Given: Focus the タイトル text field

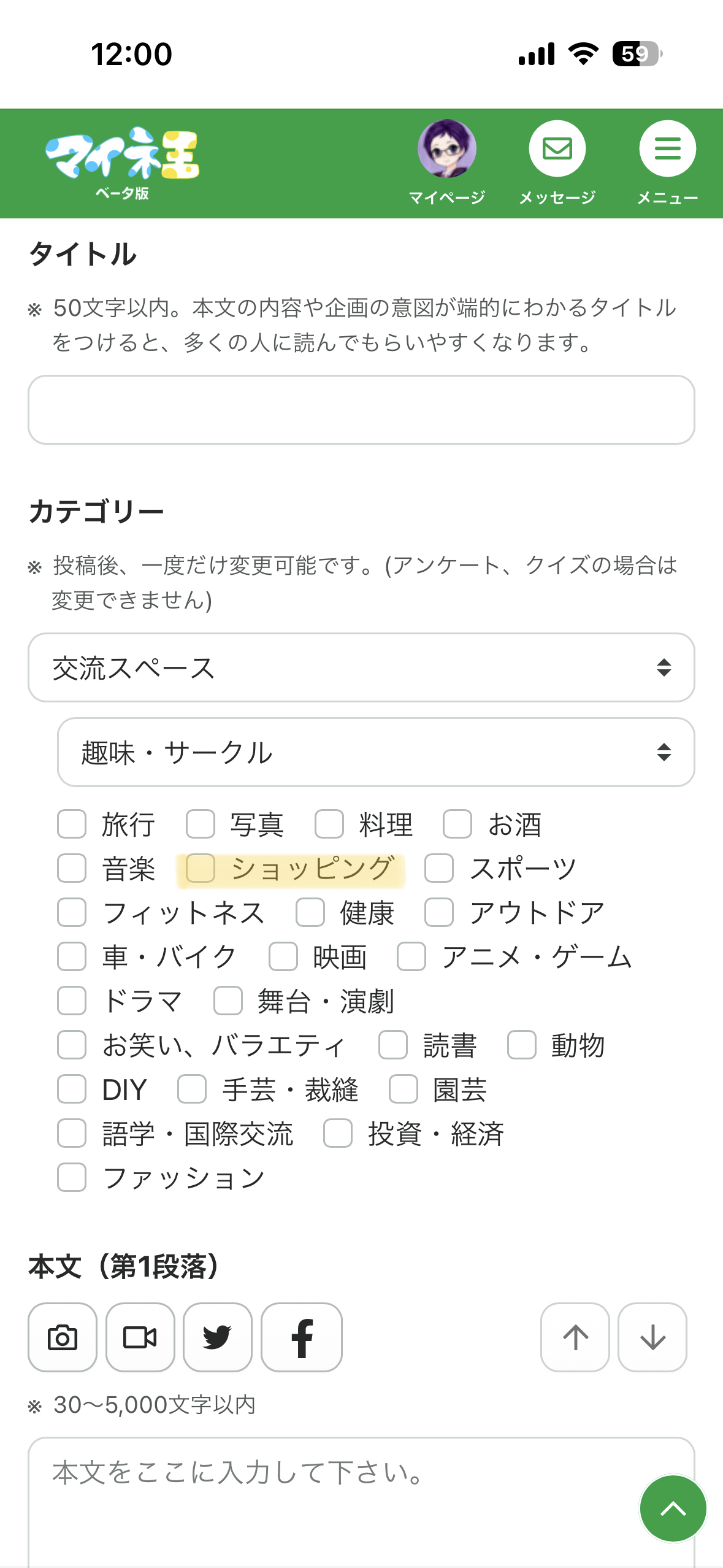Looking at the screenshot, I should click(x=361, y=410).
